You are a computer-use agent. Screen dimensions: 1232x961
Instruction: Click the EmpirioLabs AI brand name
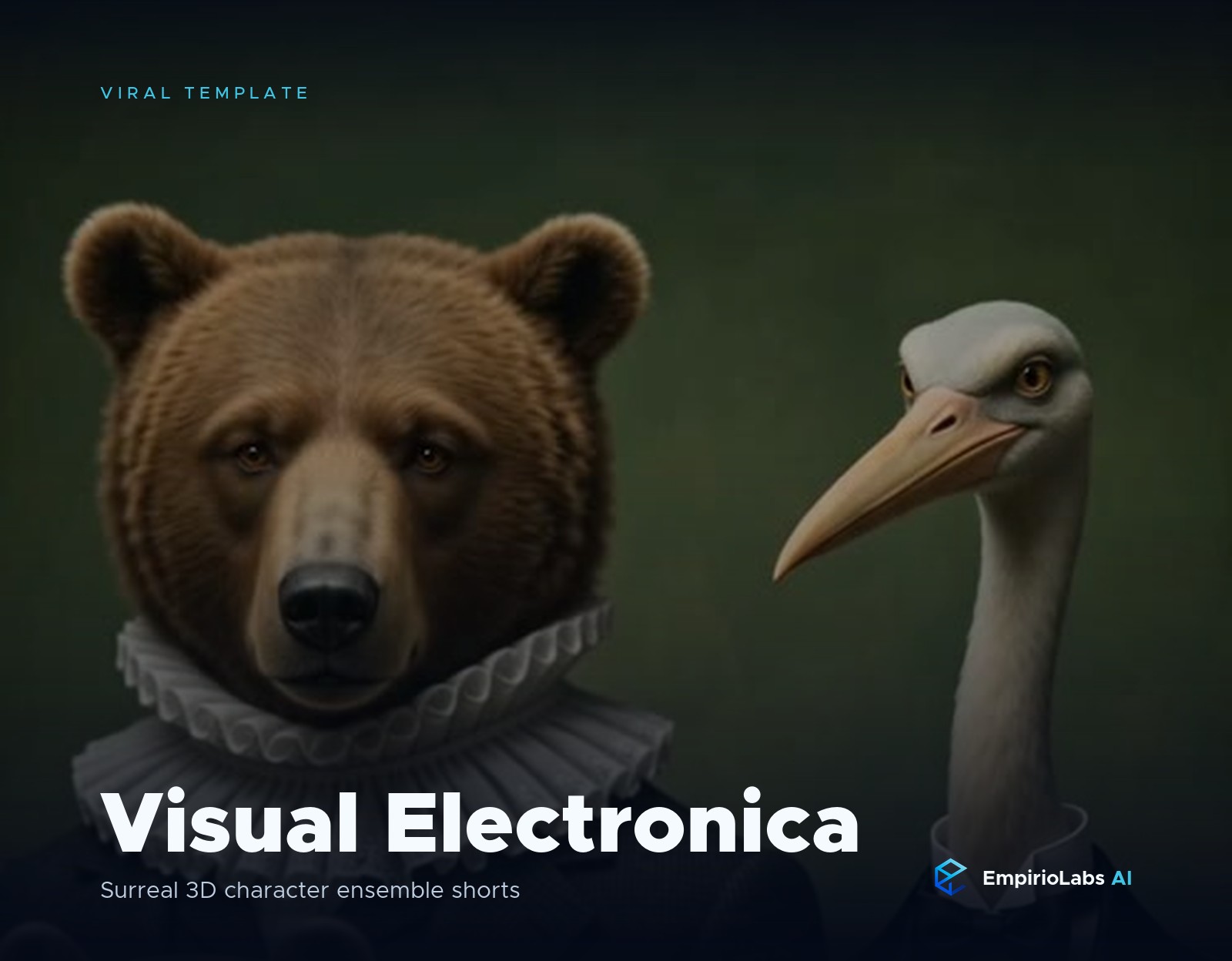click(x=1056, y=879)
